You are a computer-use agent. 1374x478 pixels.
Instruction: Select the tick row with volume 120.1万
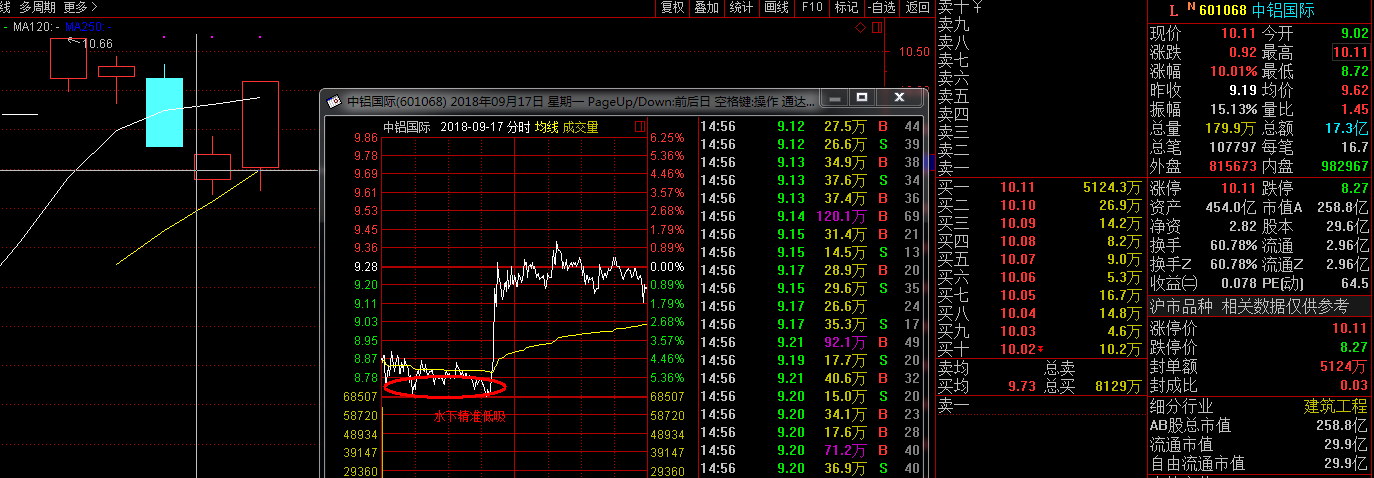point(810,217)
